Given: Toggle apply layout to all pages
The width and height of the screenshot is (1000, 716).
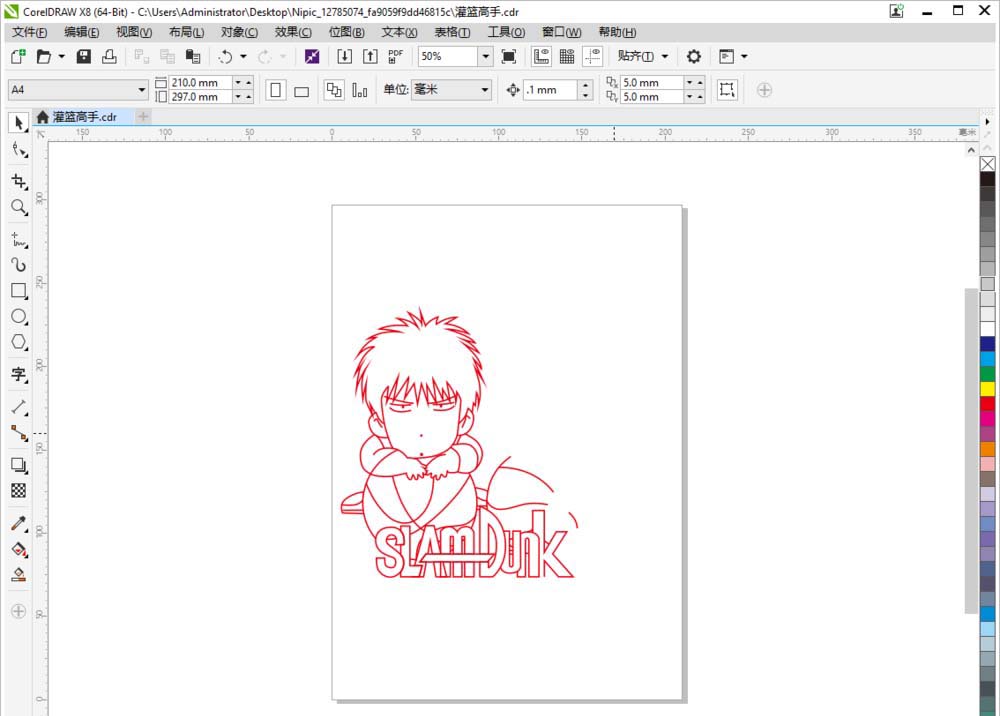Looking at the screenshot, I should (334, 90).
